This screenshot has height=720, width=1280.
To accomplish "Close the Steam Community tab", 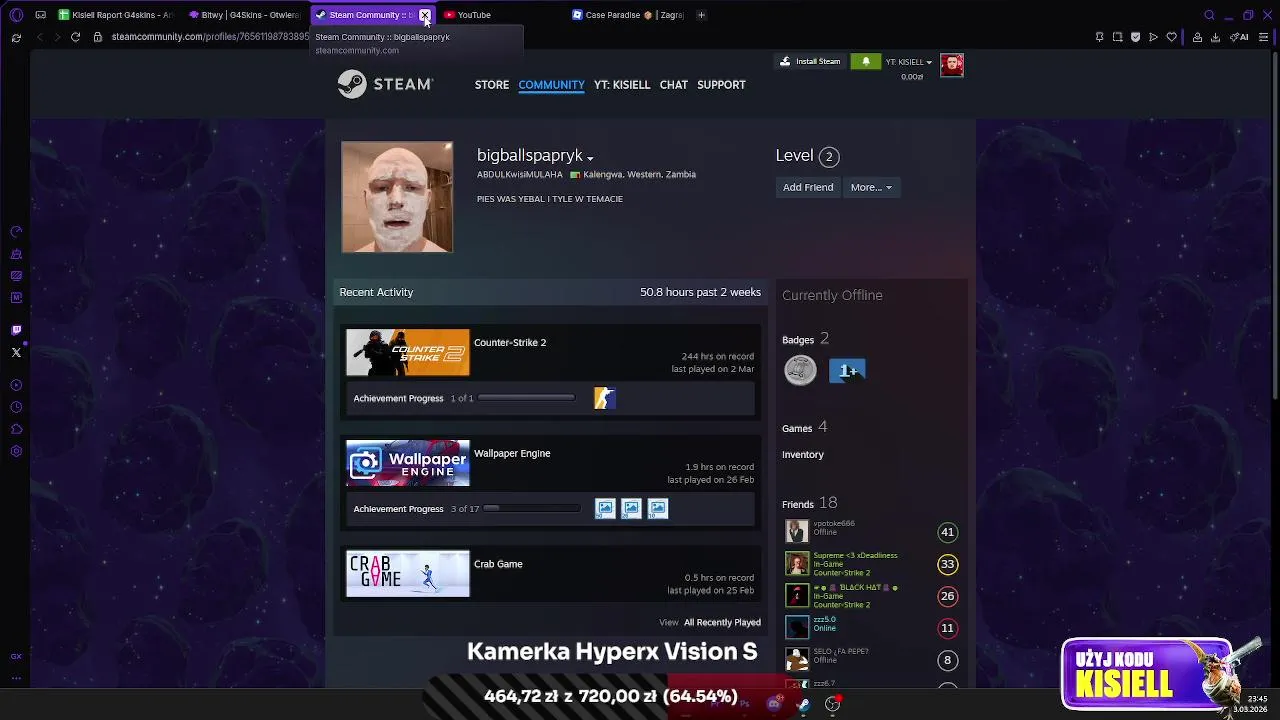I will click(425, 15).
